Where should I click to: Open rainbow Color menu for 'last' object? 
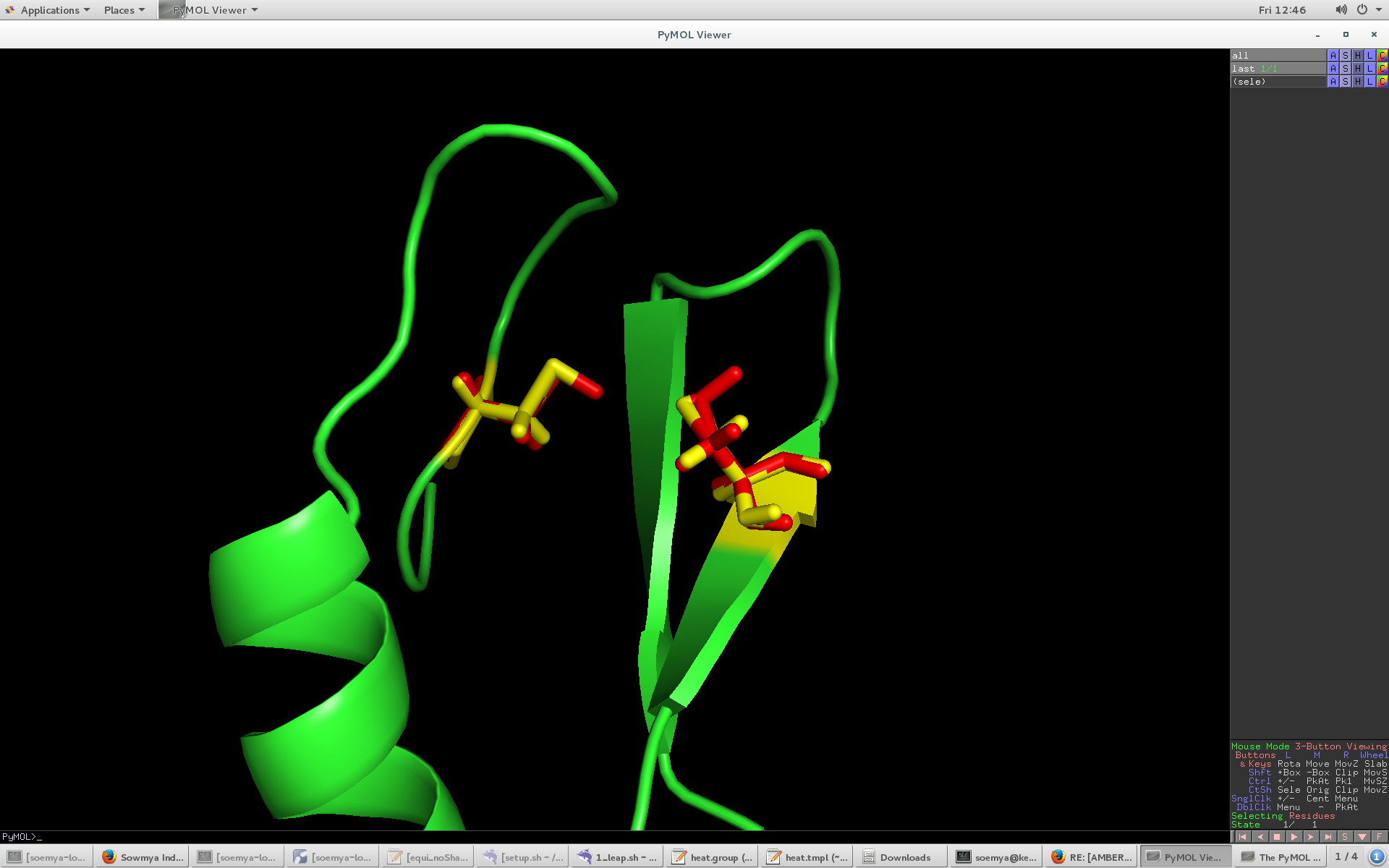[1382, 69]
